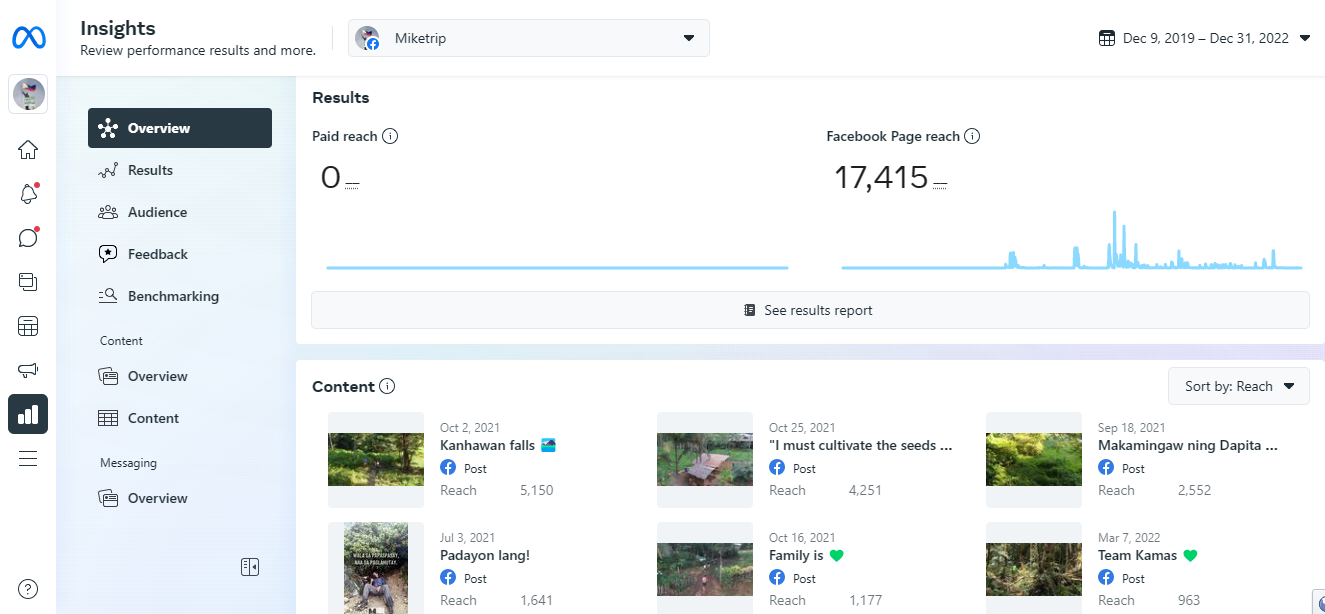Screen dimensions: 1325x614
Task: Collapse the Insights side navigation panel
Action: point(250,567)
